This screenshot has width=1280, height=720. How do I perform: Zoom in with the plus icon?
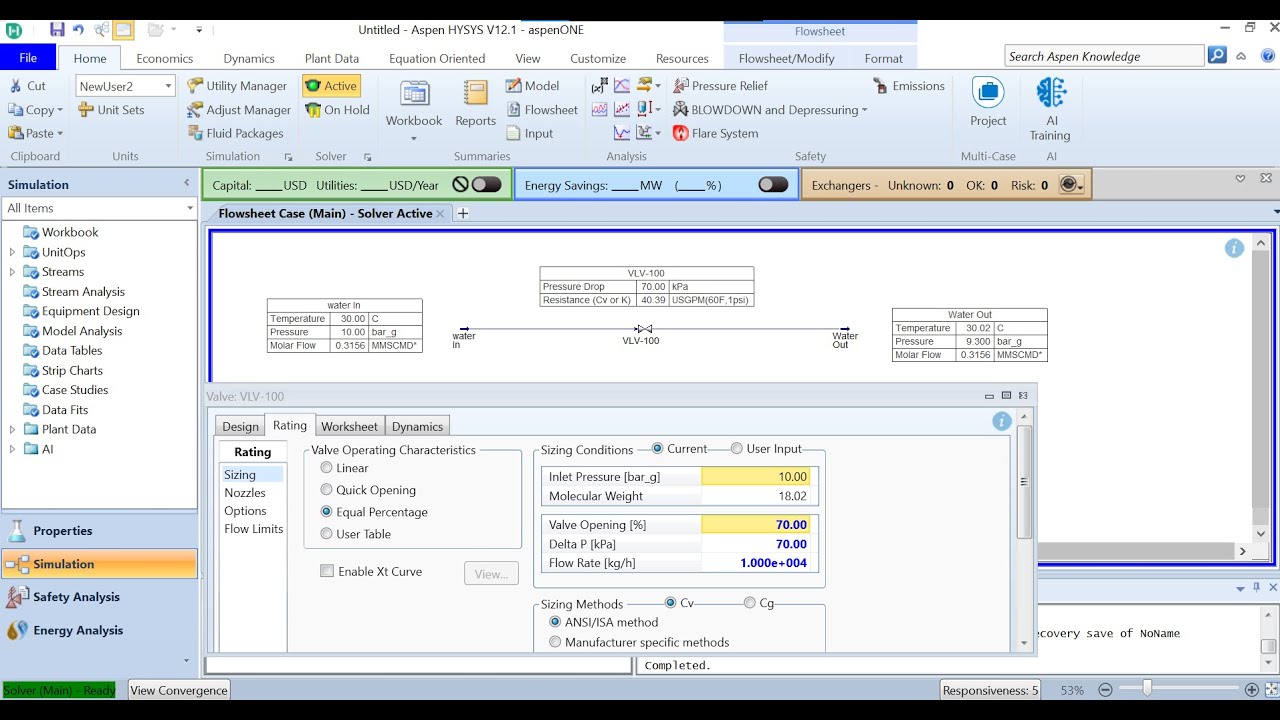coord(1251,690)
